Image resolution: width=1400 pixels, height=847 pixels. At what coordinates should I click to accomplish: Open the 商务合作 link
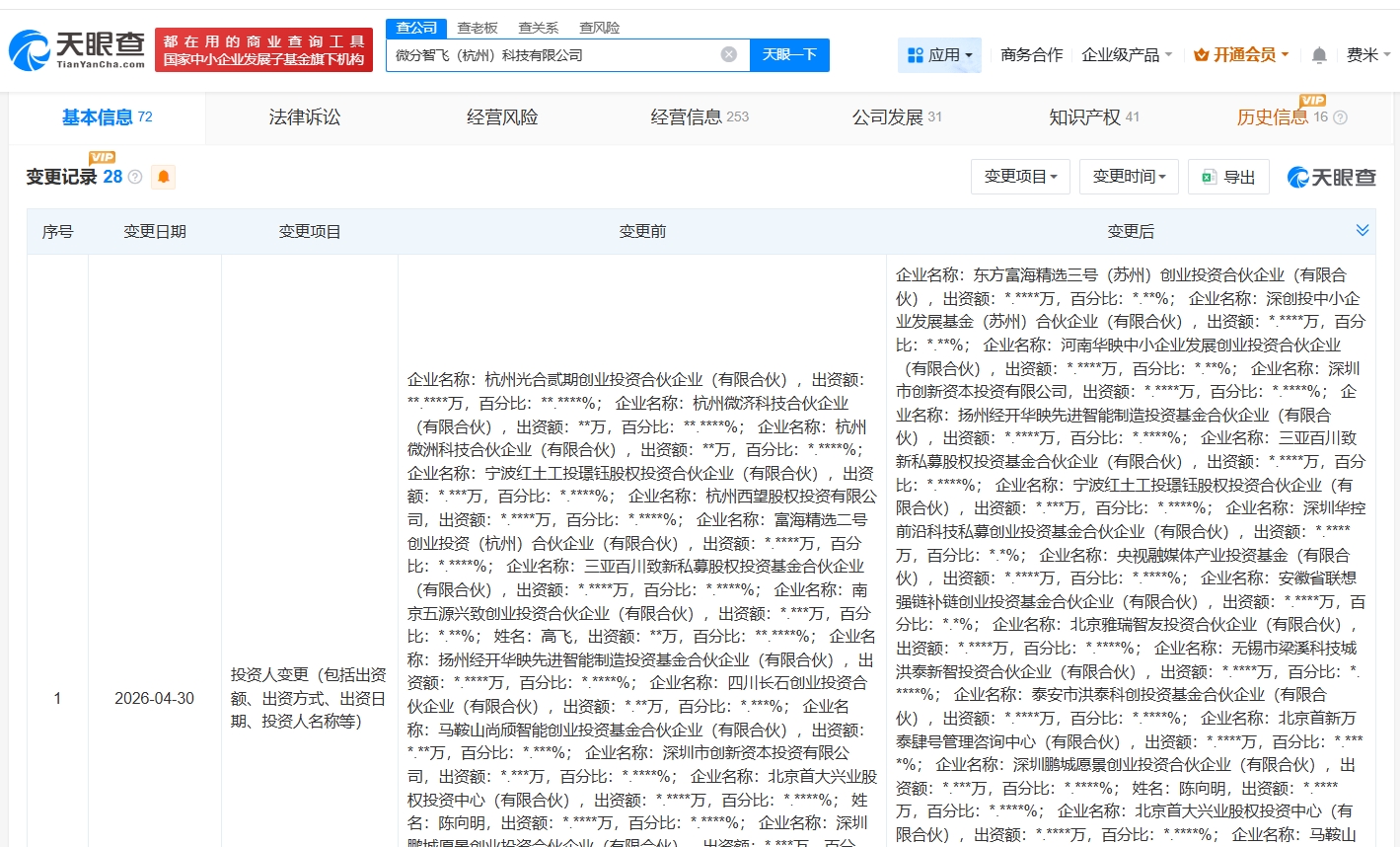(1031, 55)
